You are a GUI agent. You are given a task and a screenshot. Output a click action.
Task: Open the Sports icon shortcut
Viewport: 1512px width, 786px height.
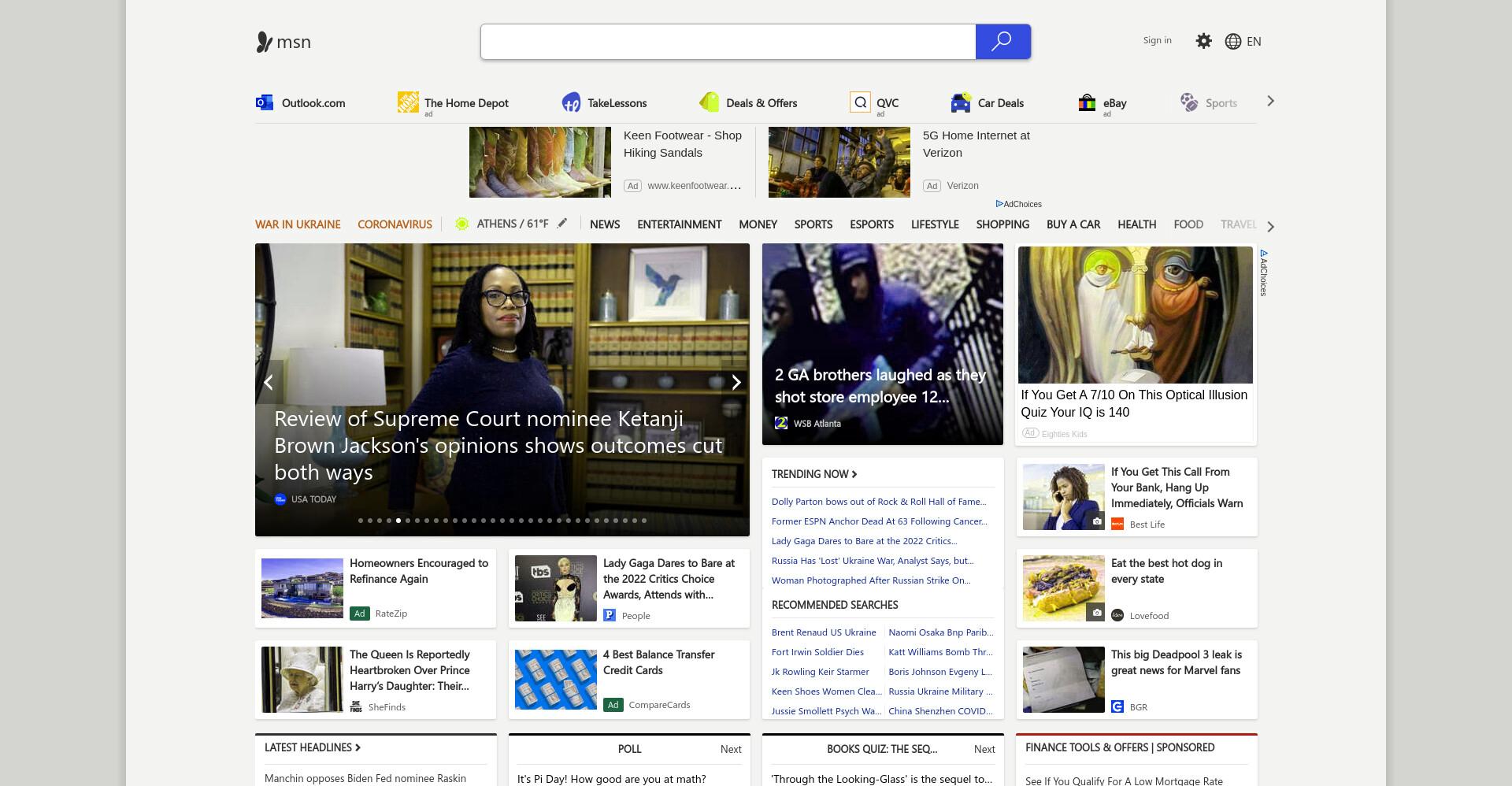(x=1188, y=102)
